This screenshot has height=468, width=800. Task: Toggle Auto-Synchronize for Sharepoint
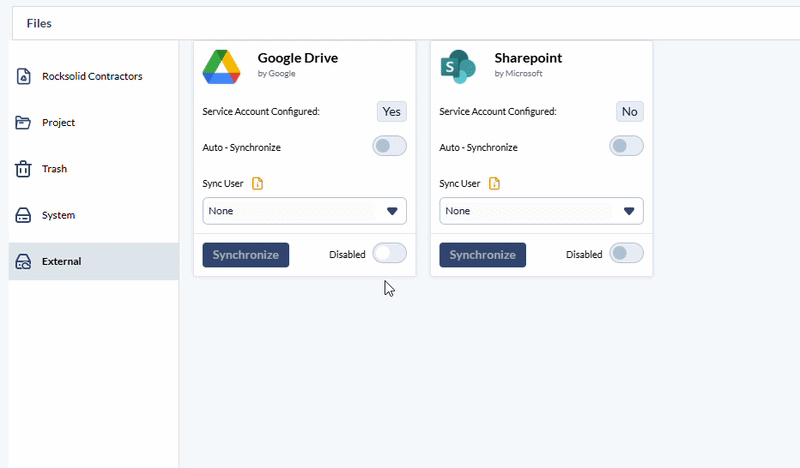626,146
